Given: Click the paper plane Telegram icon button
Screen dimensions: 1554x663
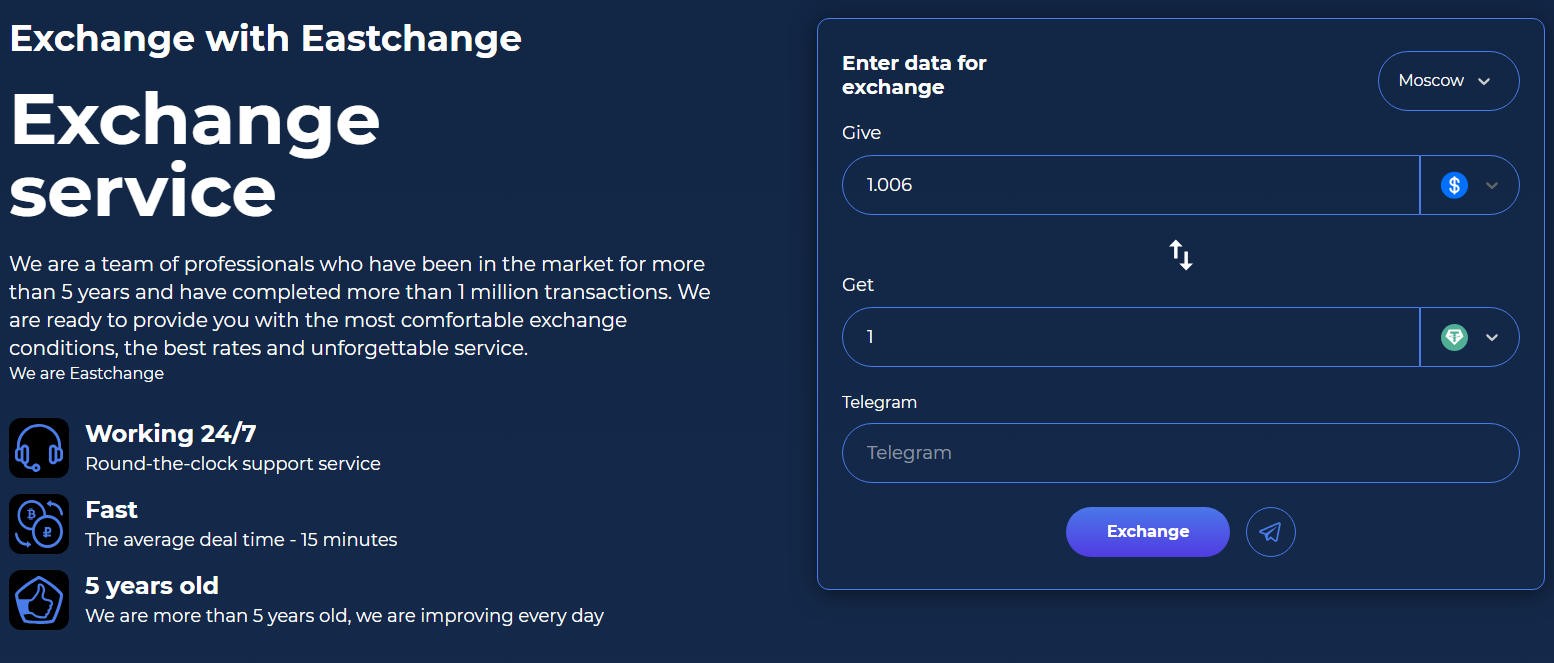Looking at the screenshot, I should tap(1270, 532).
